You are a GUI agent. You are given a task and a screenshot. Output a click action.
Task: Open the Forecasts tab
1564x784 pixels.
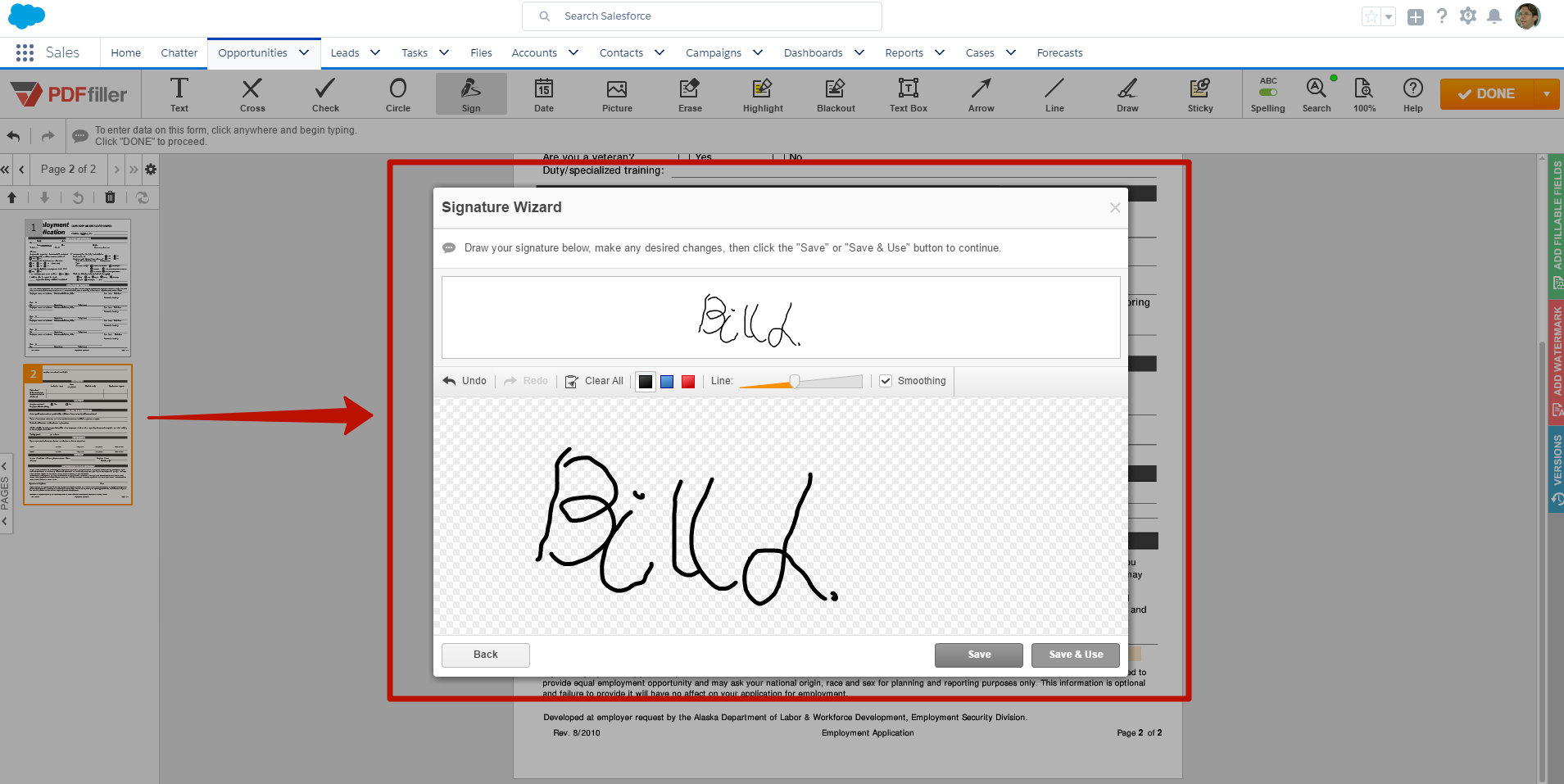point(1059,52)
